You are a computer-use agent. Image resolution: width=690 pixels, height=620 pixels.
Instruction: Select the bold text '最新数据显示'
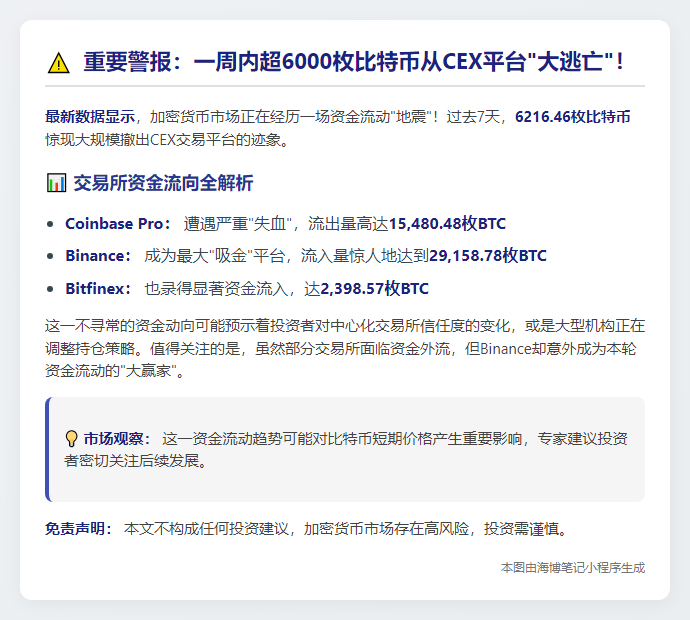pos(90,117)
